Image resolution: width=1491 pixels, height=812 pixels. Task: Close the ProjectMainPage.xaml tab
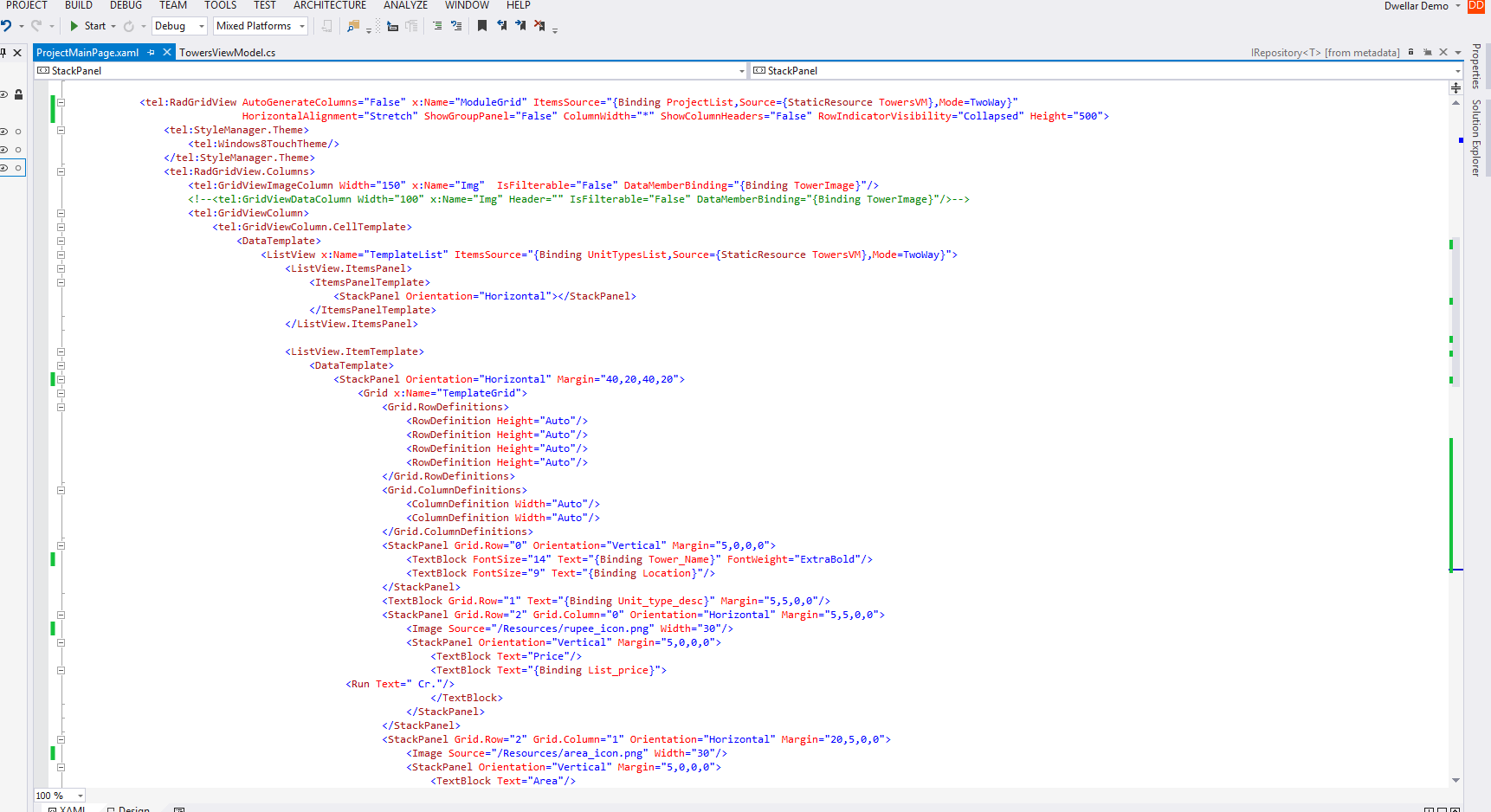pyautogui.click(x=167, y=53)
